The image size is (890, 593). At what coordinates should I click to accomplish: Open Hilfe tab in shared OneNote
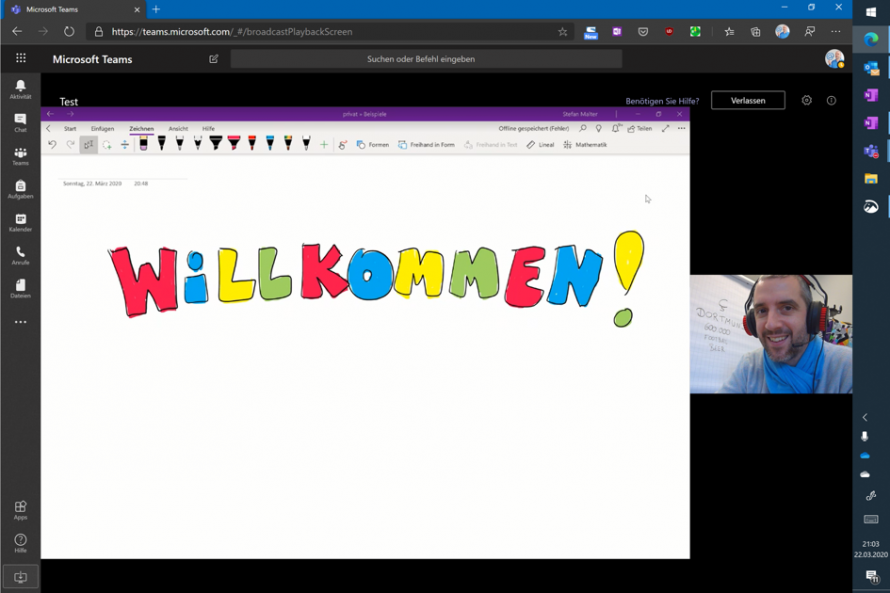coord(208,129)
